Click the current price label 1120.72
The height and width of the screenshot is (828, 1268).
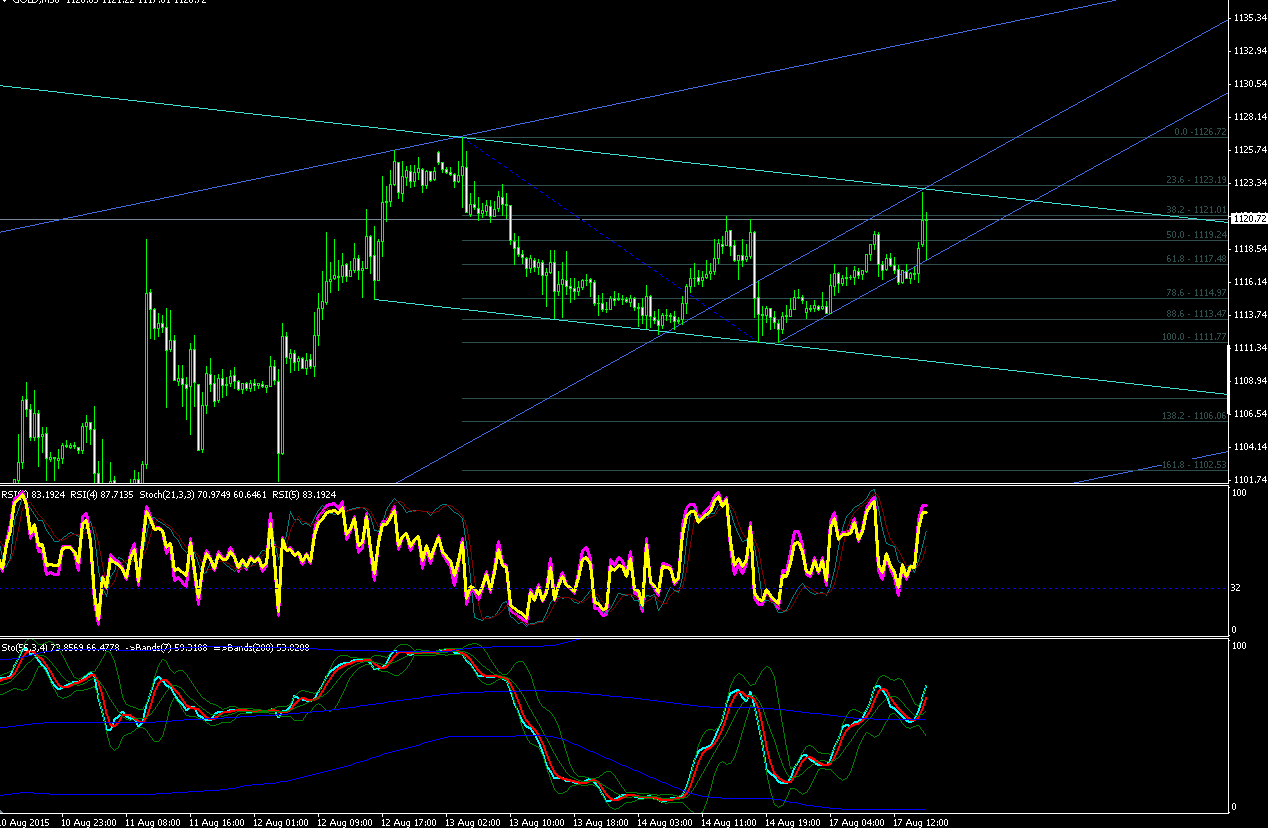(1249, 218)
